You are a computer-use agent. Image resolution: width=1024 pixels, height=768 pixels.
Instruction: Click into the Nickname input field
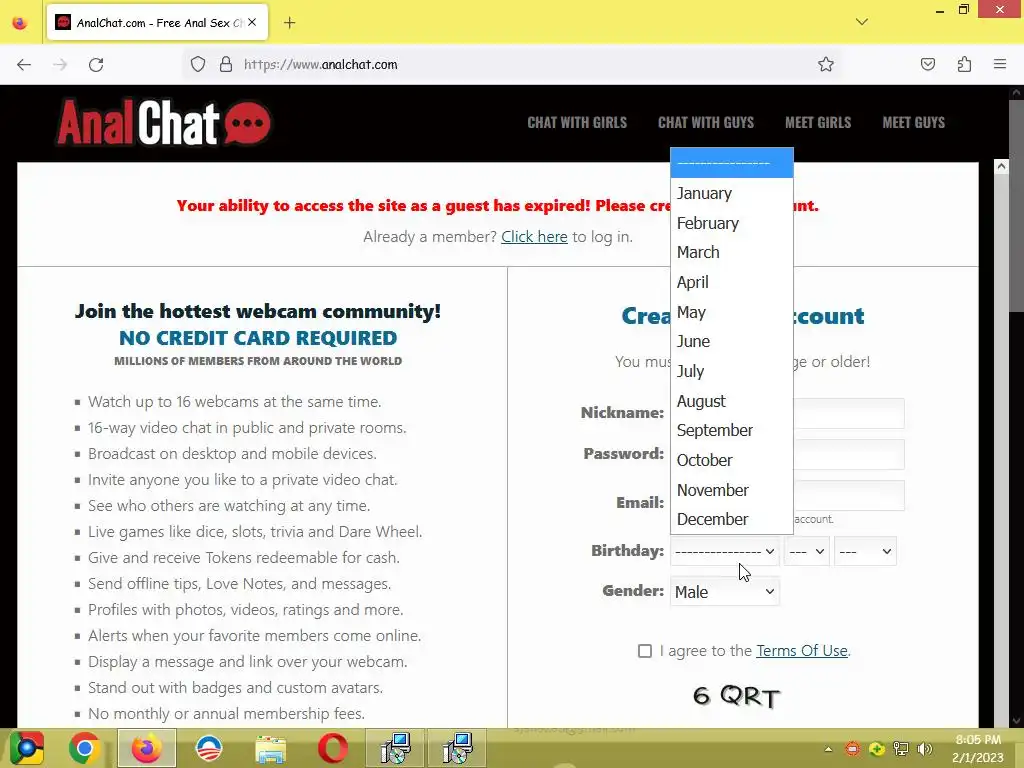tap(848, 413)
